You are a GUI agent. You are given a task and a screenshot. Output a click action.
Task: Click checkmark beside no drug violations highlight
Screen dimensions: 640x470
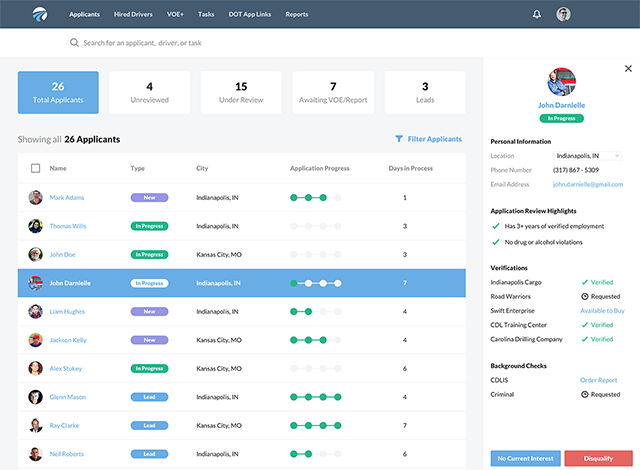click(x=496, y=242)
